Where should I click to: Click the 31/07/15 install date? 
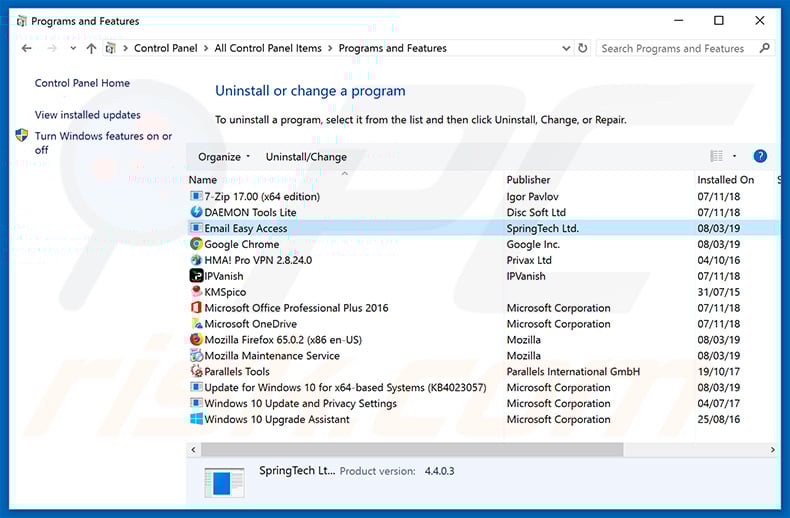point(718,292)
